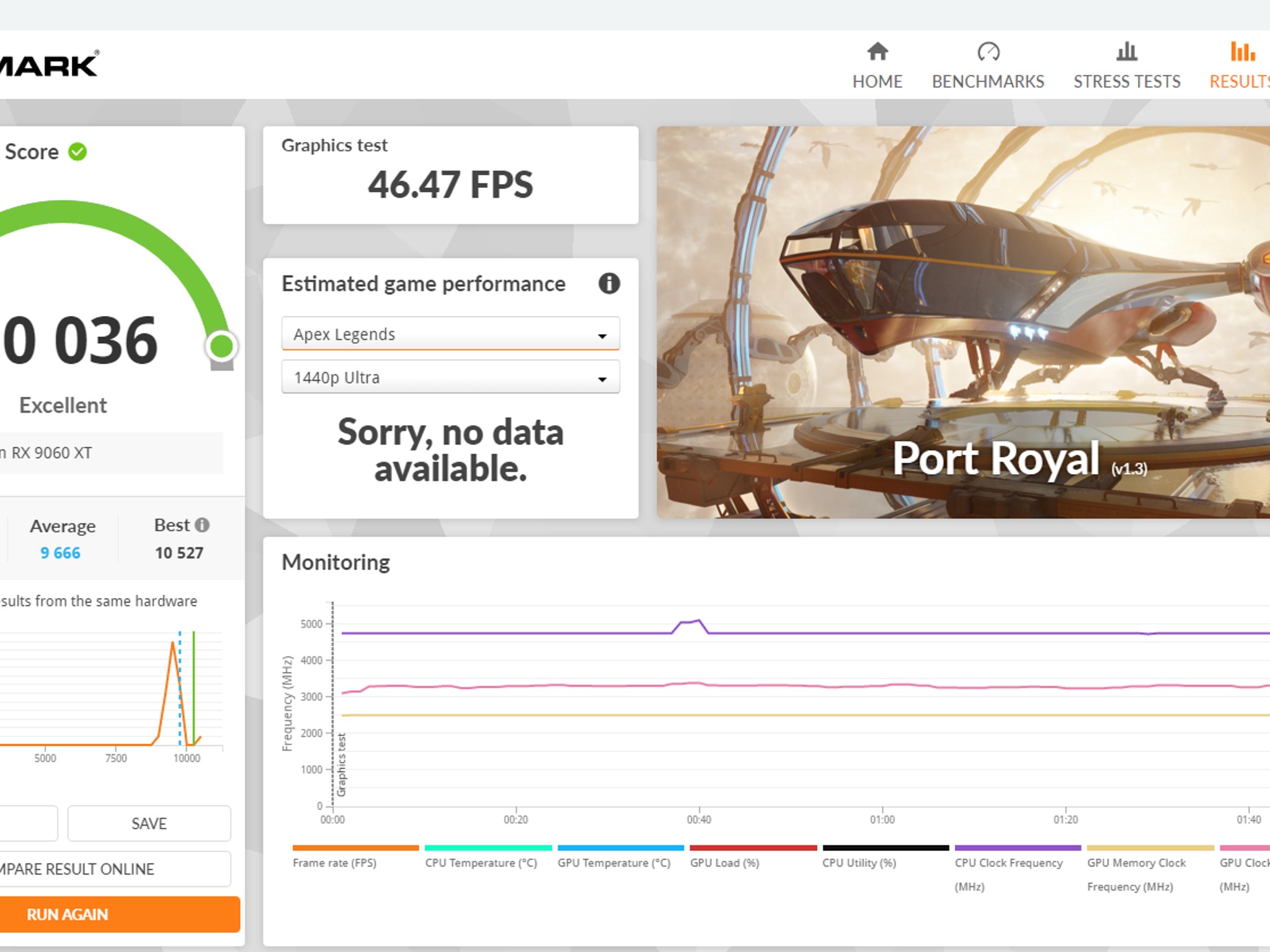Open the 1440p Ultra resolution dropdown

451,377
